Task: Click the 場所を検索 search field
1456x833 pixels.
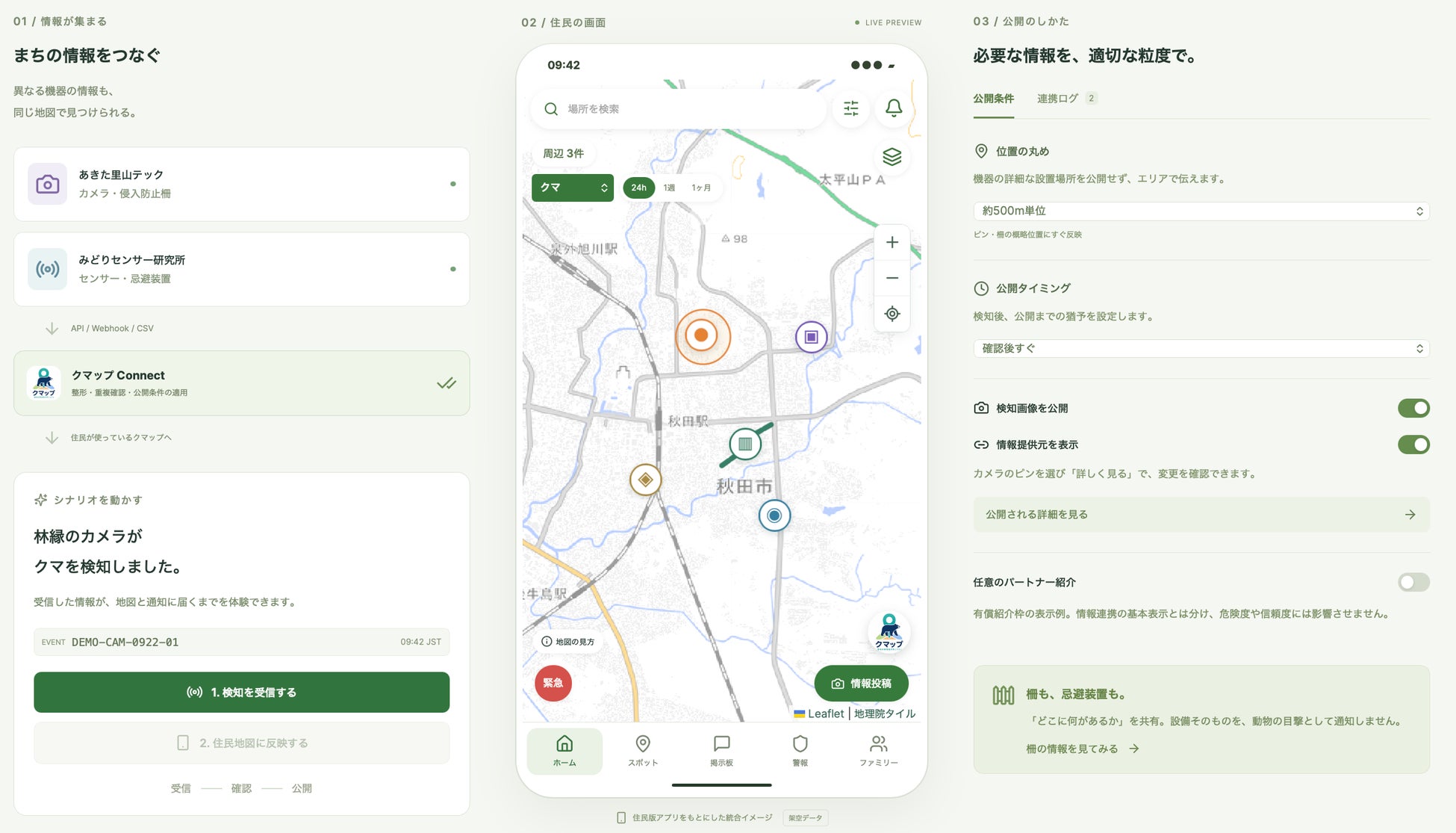Action: (x=678, y=109)
